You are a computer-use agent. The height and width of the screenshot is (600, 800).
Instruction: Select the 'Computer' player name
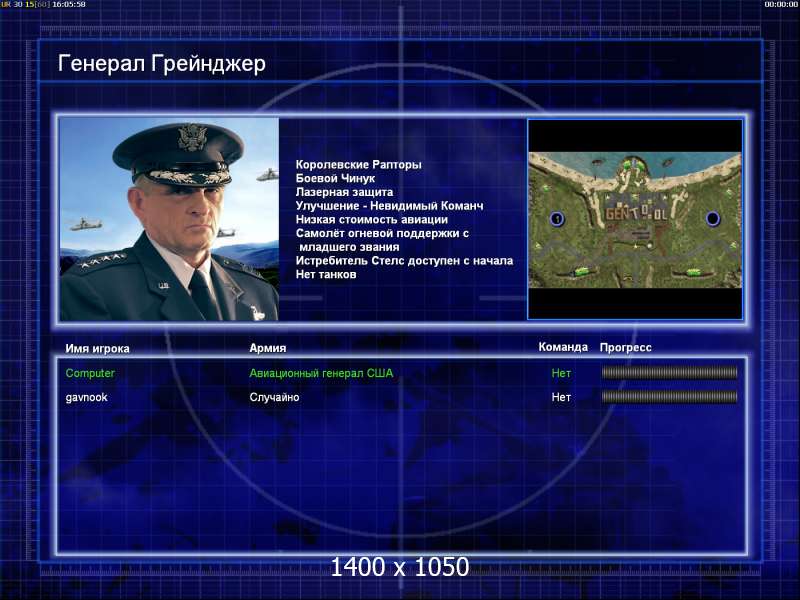(90, 373)
